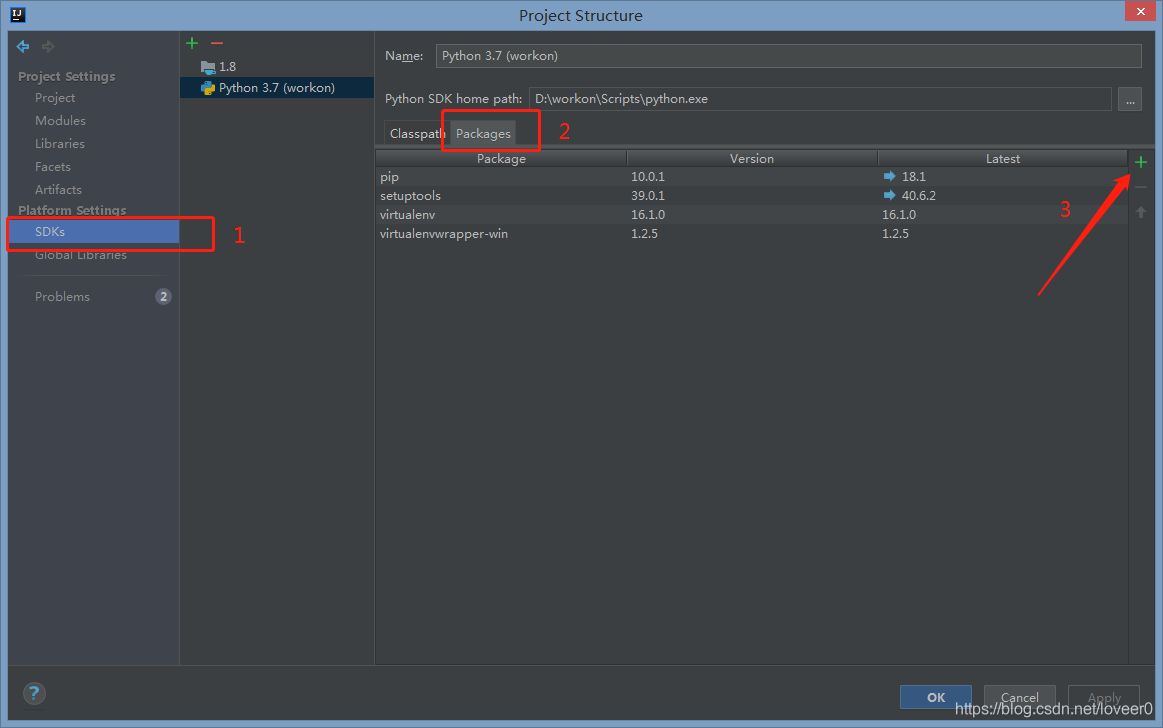Click the 1.8 JDK folder icon
Screen dimensions: 1163x728
[208, 67]
